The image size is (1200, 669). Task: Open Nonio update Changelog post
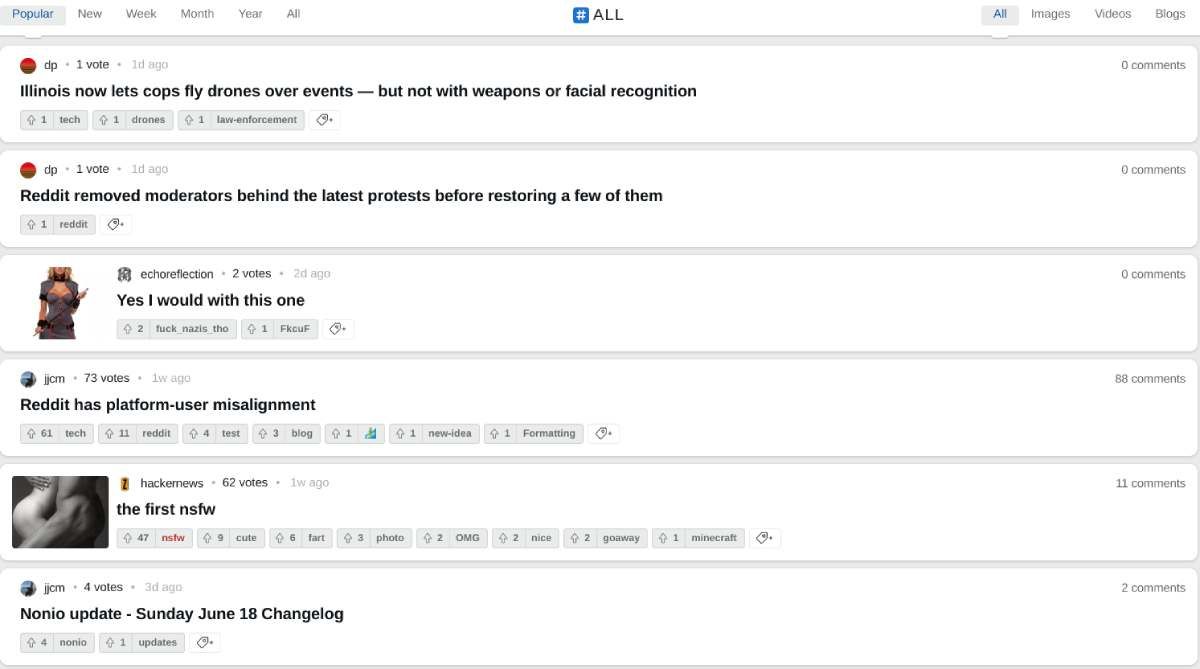(182, 614)
